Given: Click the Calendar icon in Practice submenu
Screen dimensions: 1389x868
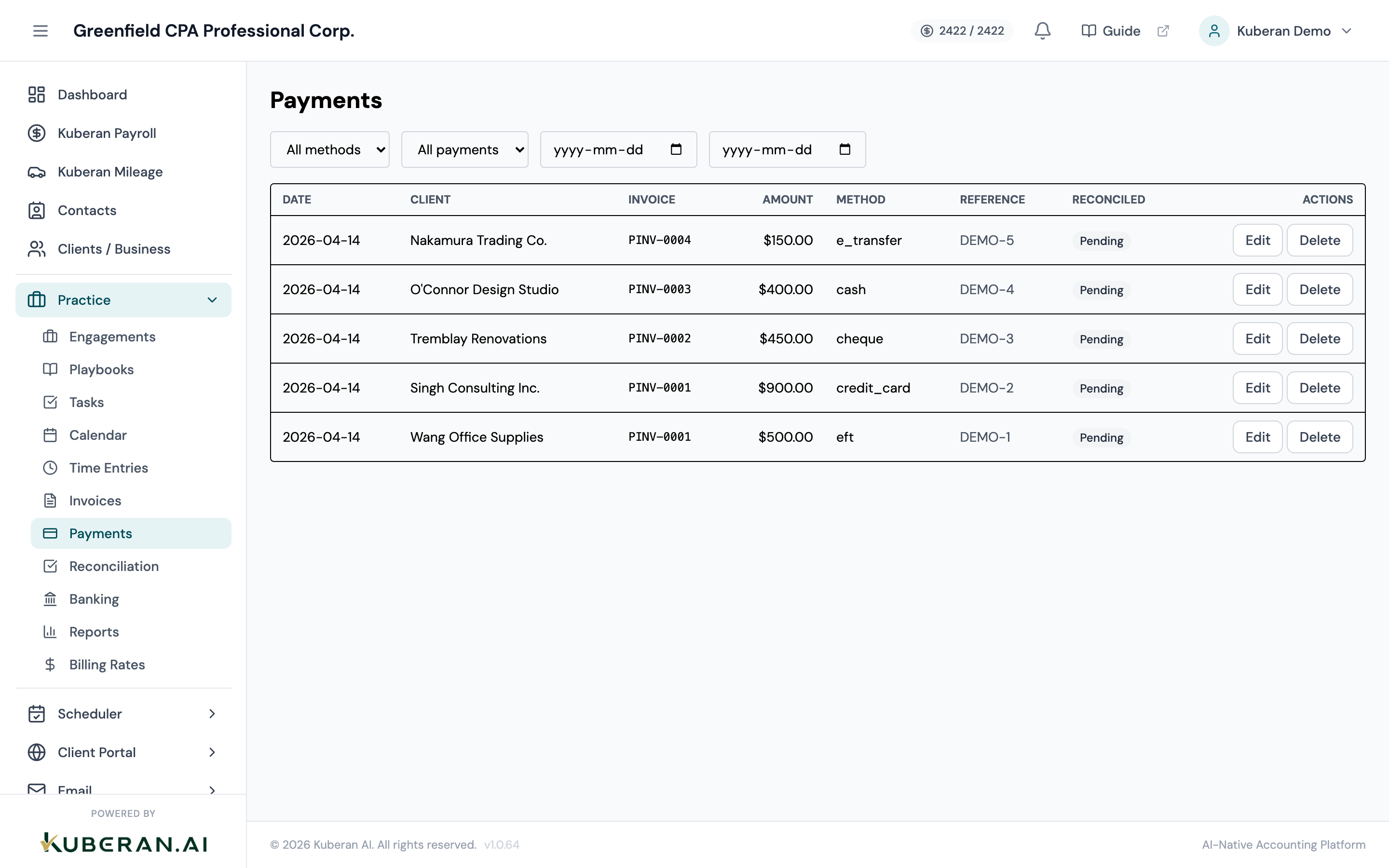Looking at the screenshot, I should coord(50,434).
